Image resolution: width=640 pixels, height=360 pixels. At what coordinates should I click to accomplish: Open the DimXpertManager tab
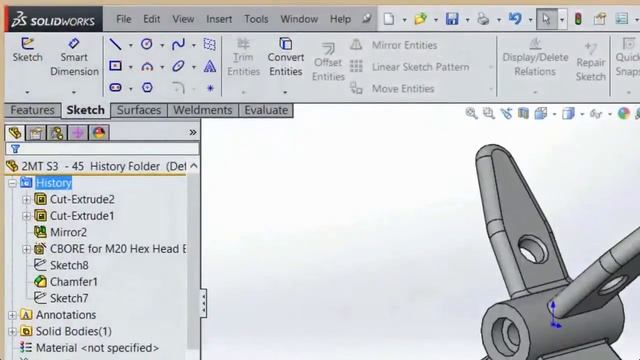(78, 133)
